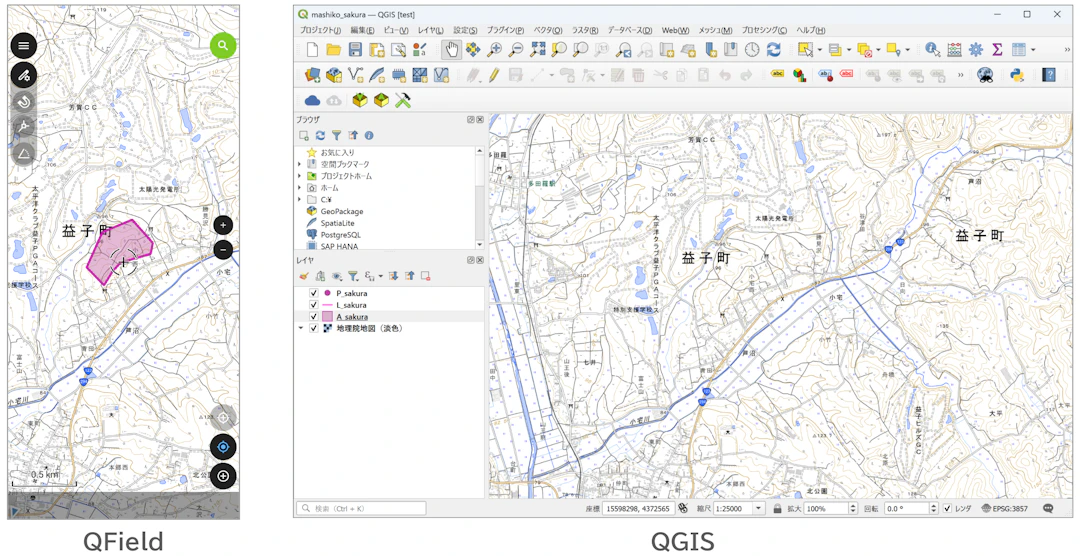
Task: Toggle the レンダ render checkbox
Action: (x=947, y=508)
